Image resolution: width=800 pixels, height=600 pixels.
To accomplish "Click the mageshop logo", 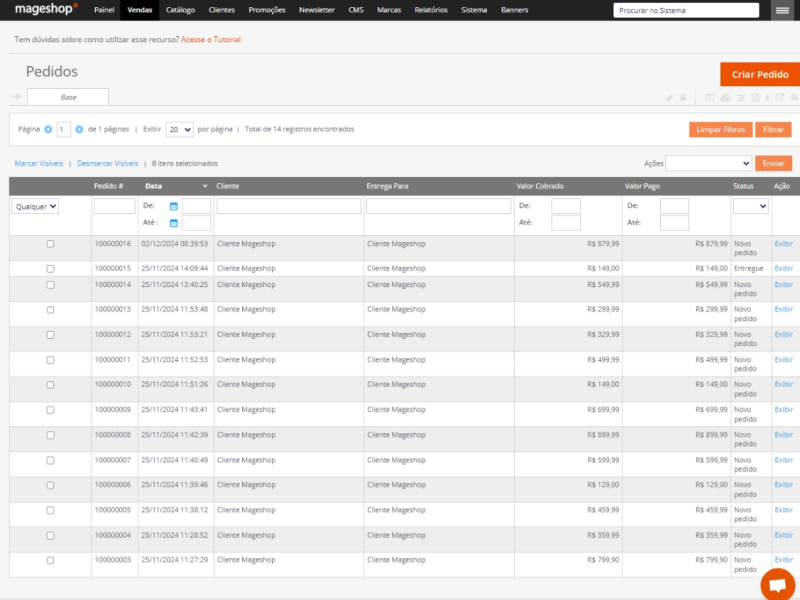I will pos(46,9).
